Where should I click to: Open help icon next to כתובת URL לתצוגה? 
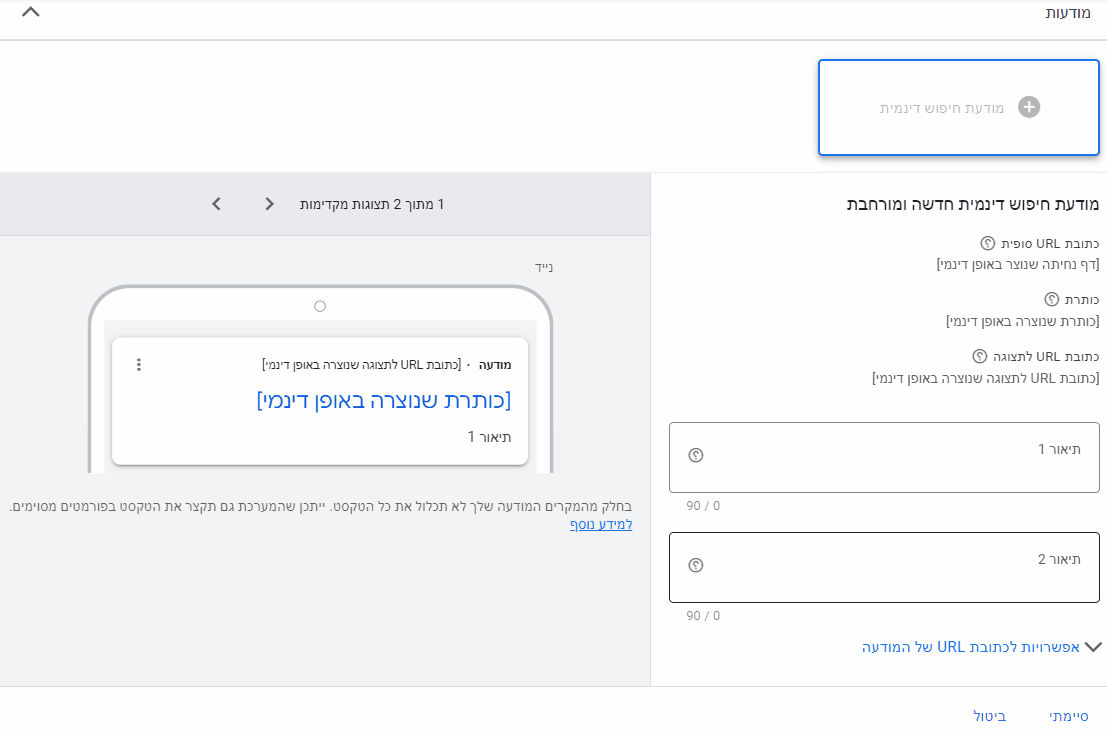[x=980, y=356]
